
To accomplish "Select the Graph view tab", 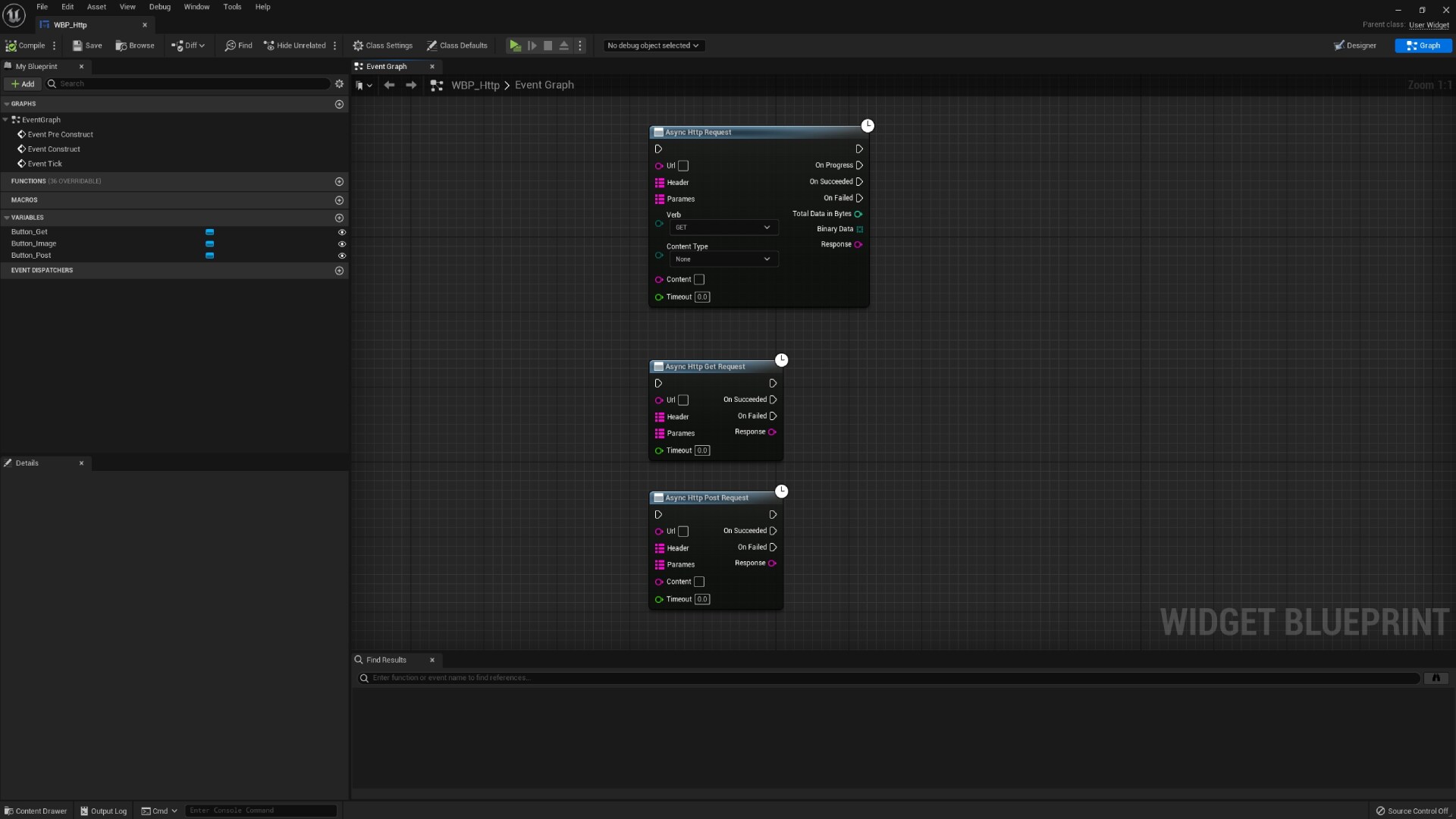I will point(1424,45).
